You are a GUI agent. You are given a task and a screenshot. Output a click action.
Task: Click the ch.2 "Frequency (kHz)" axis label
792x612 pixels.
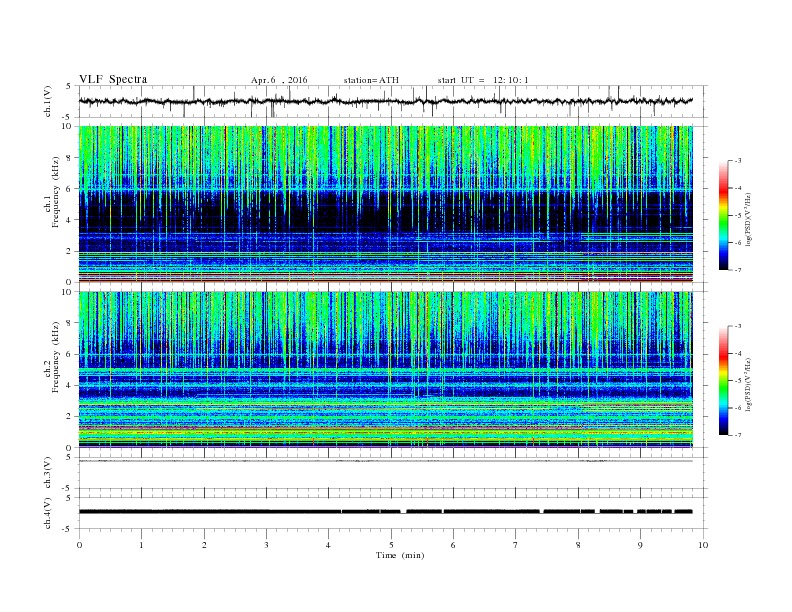pos(56,357)
